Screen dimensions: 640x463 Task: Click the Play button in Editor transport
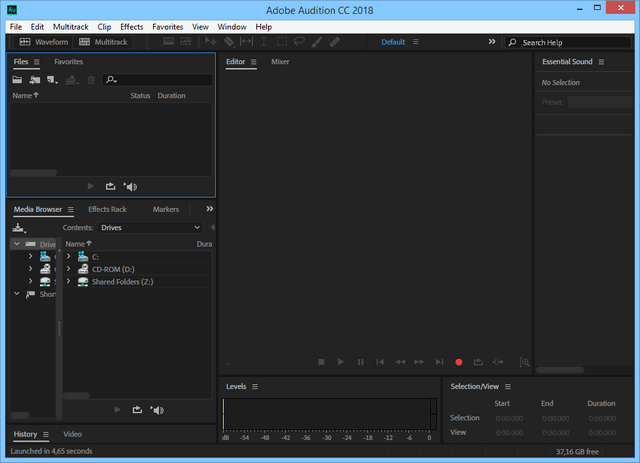coord(341,361)
